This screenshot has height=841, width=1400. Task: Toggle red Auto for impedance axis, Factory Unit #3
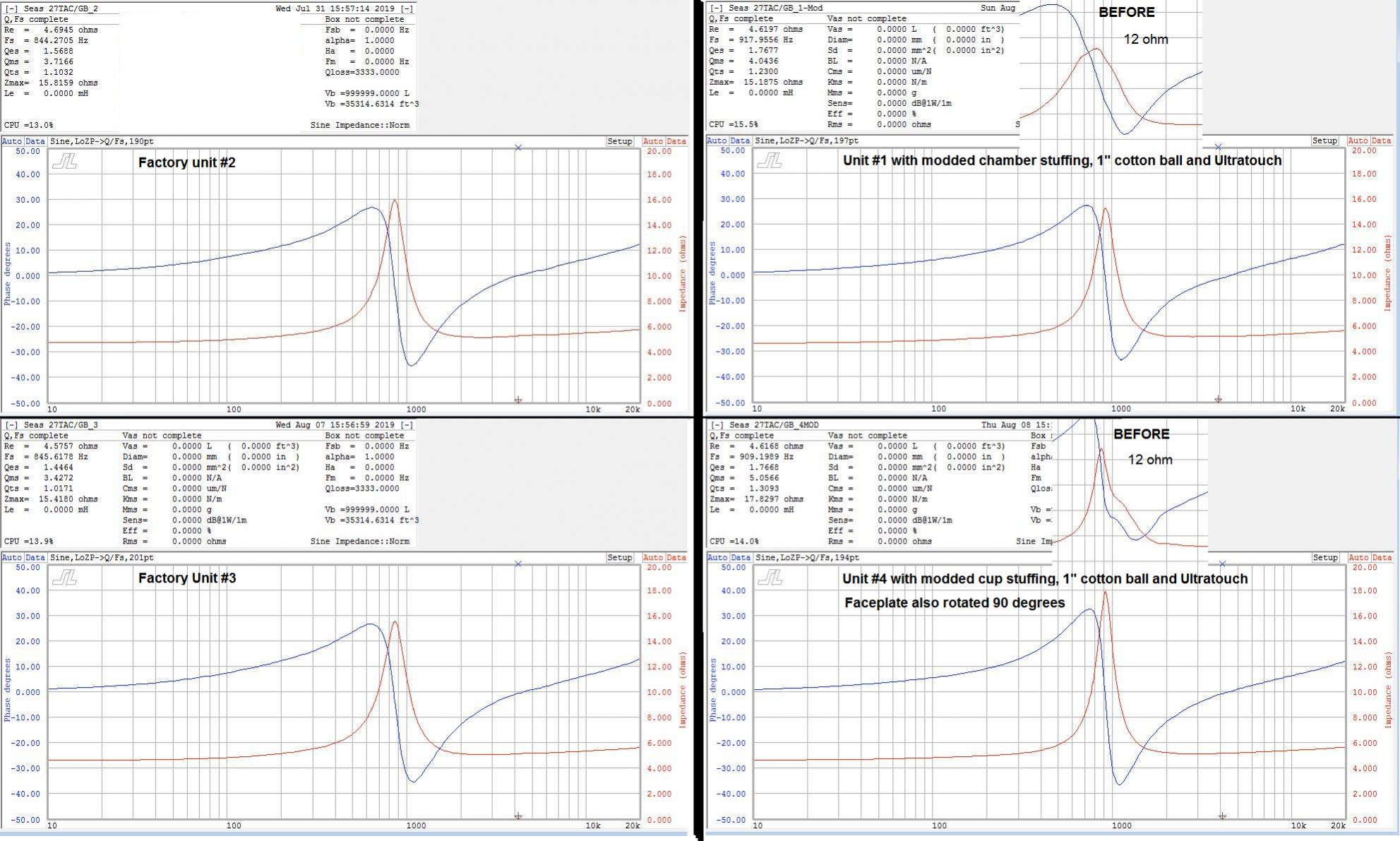pos(652,558)
